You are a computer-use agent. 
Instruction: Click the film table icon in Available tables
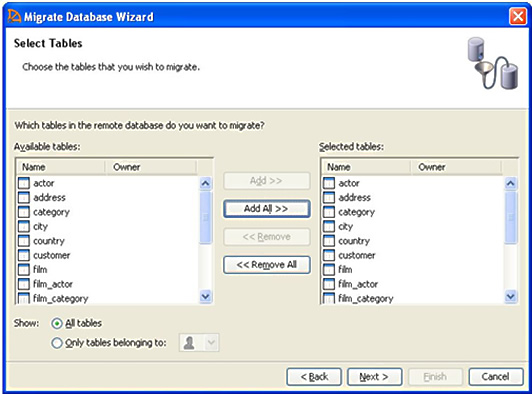point(24,269)
